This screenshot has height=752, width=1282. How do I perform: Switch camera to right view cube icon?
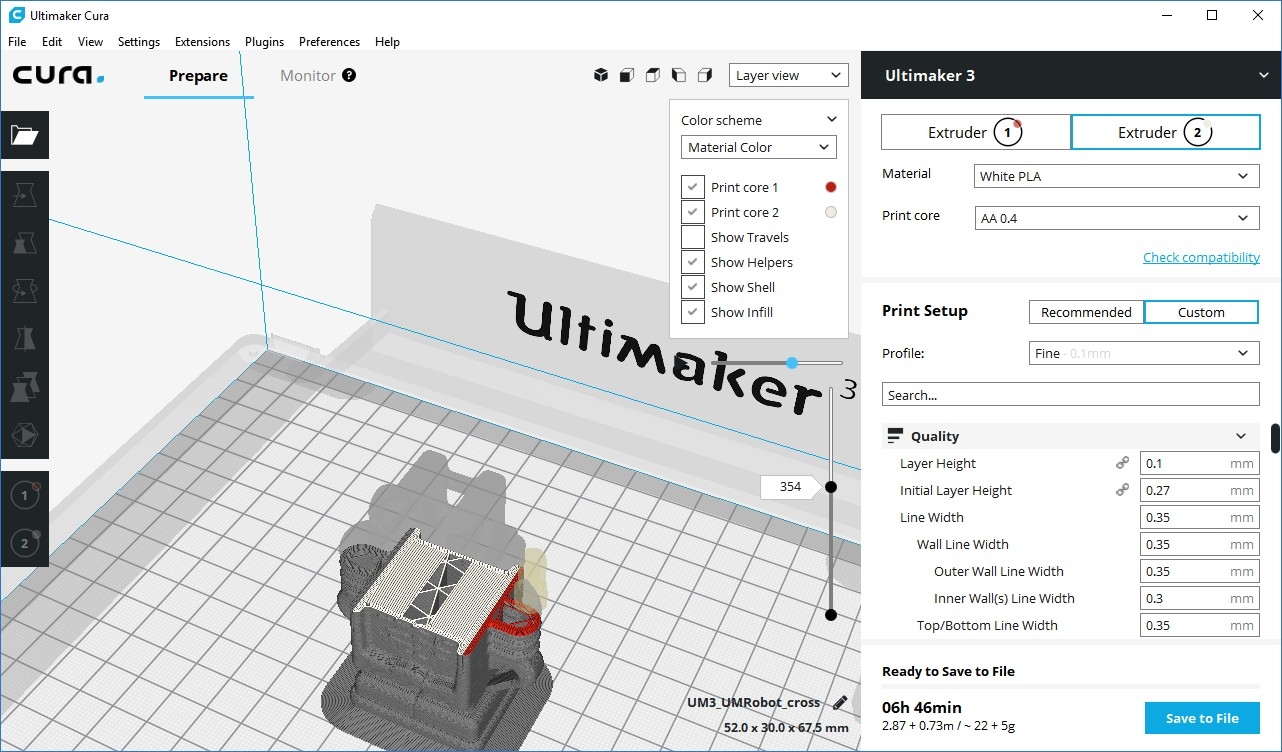click(705, 75)
